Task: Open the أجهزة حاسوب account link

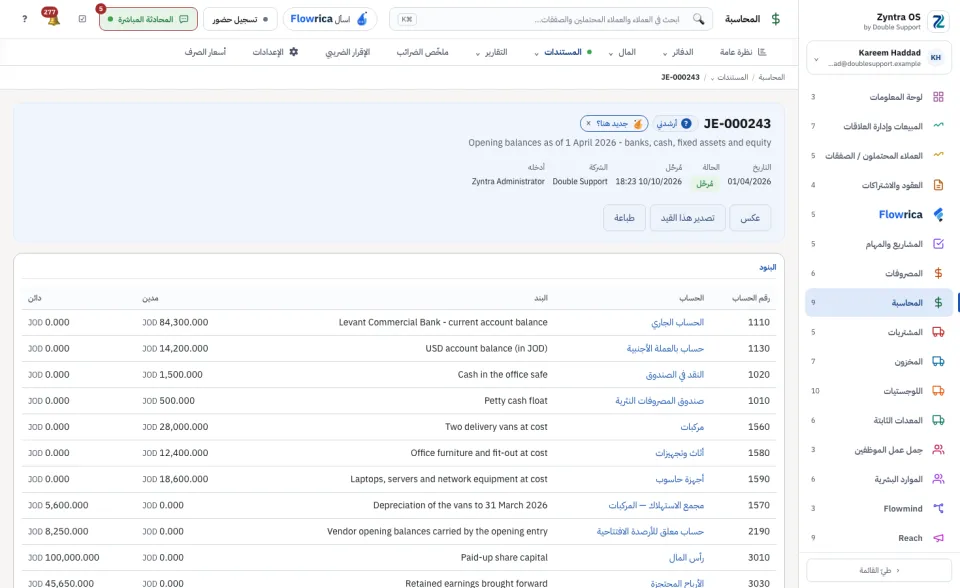Action: [680, 480]
